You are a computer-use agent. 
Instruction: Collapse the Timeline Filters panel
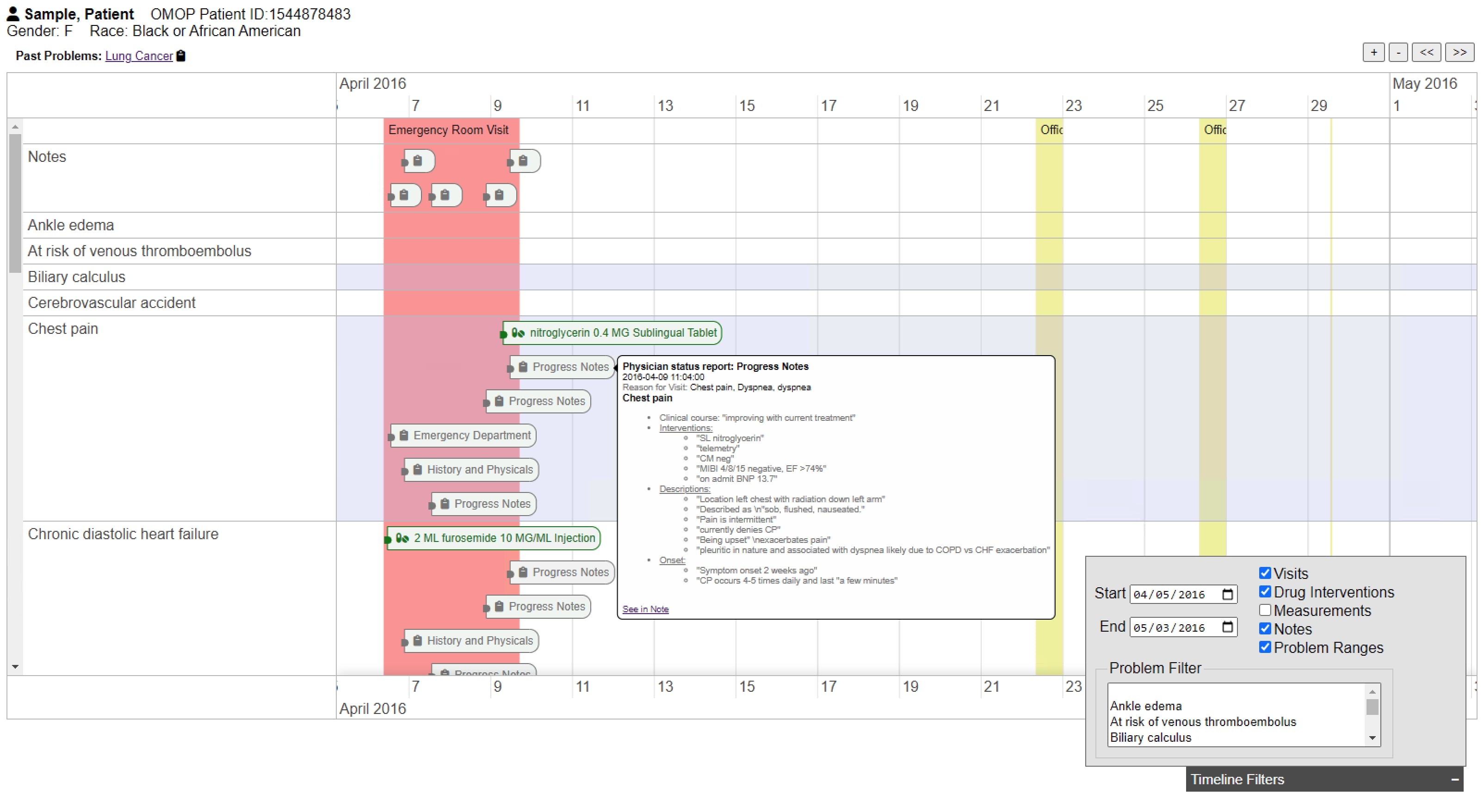[1454, 779]
